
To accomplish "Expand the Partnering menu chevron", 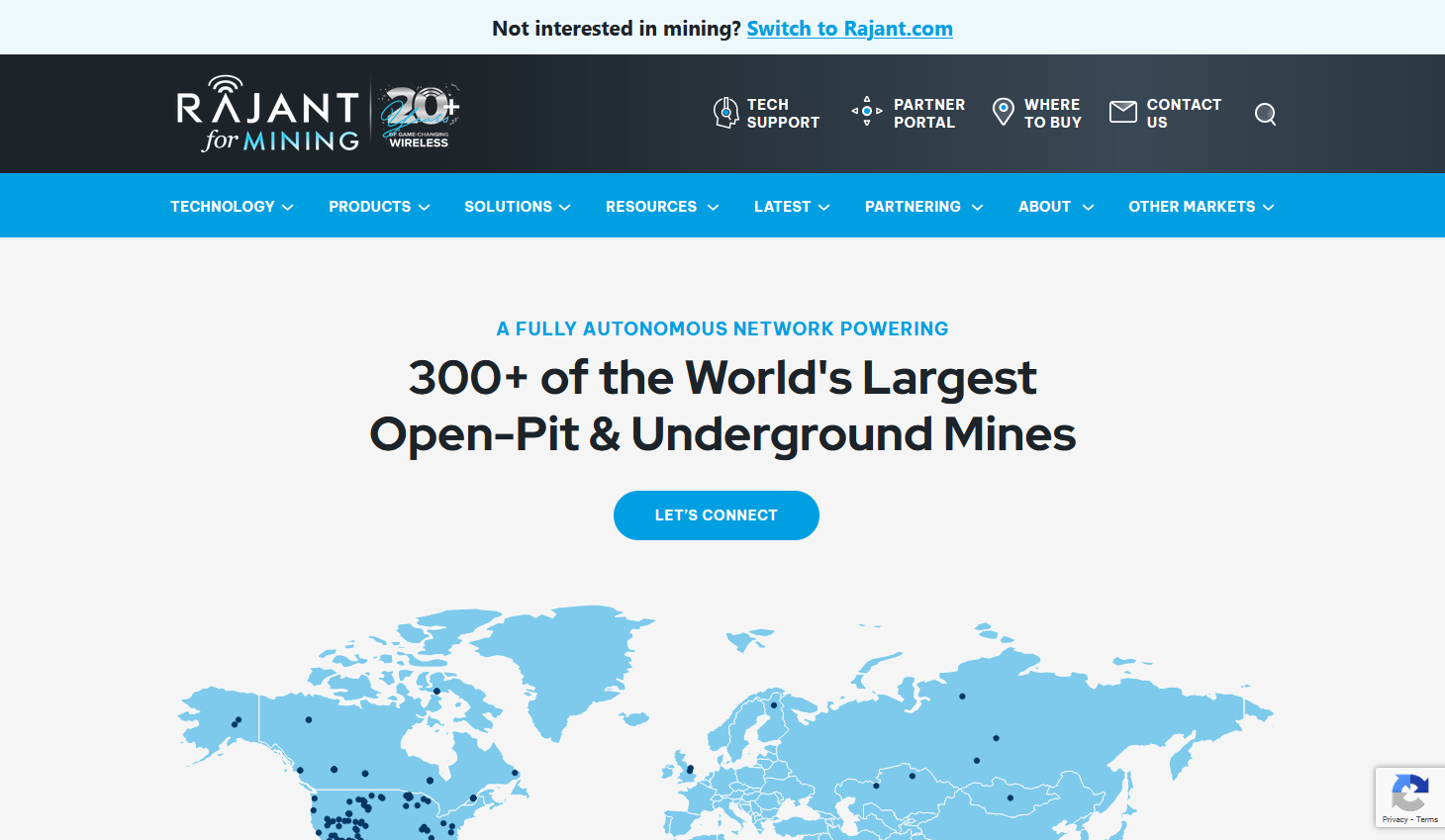I will click(977, 207).
